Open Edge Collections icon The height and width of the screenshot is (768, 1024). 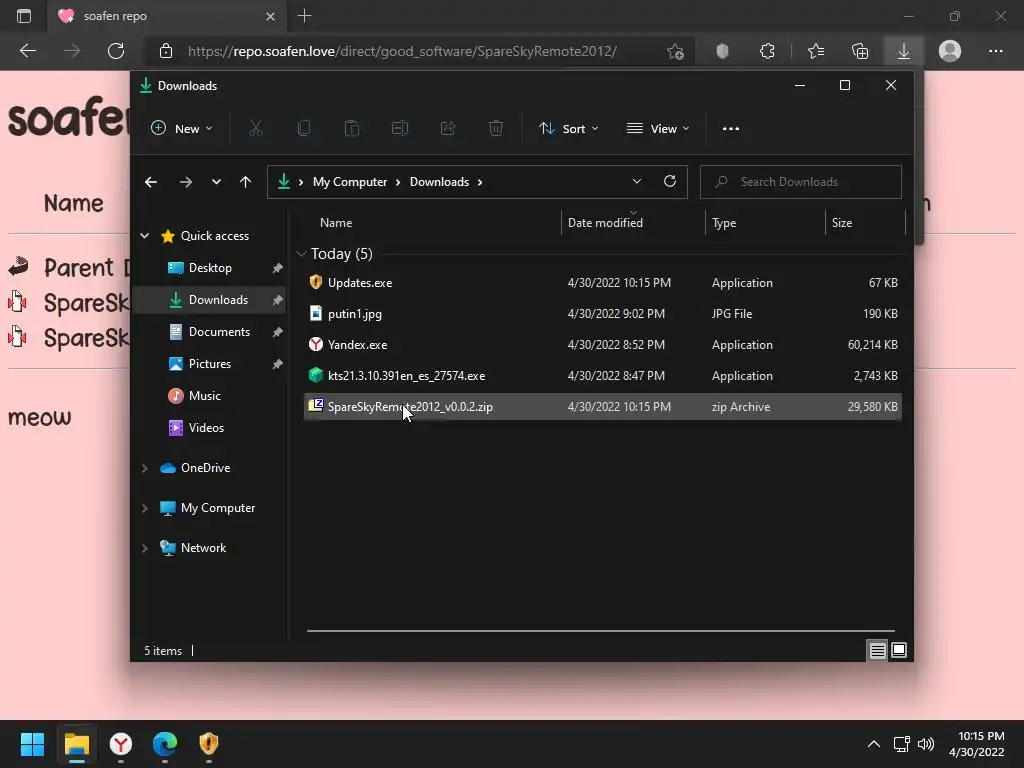click(860, 51)
